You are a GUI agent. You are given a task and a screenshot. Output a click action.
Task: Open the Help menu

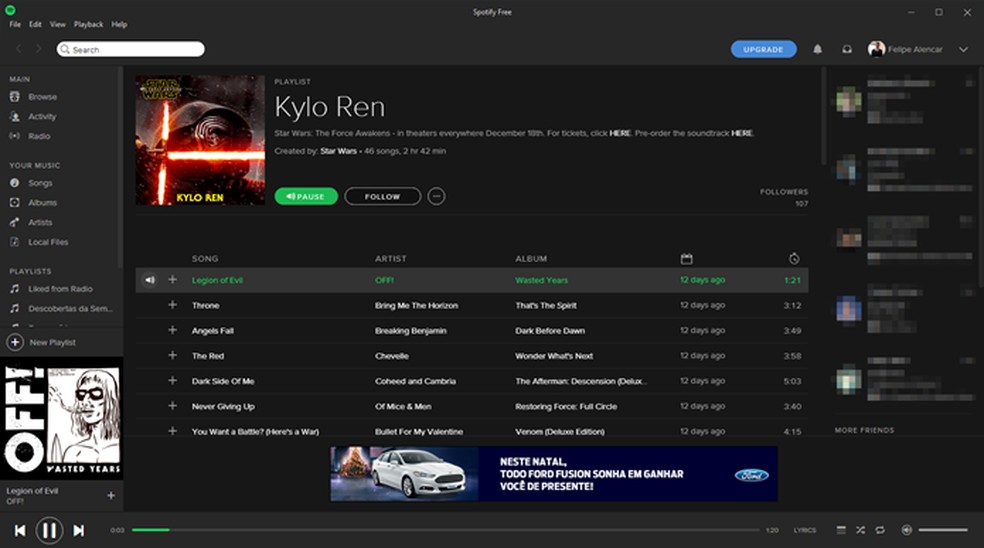click(x=119, y=24)
